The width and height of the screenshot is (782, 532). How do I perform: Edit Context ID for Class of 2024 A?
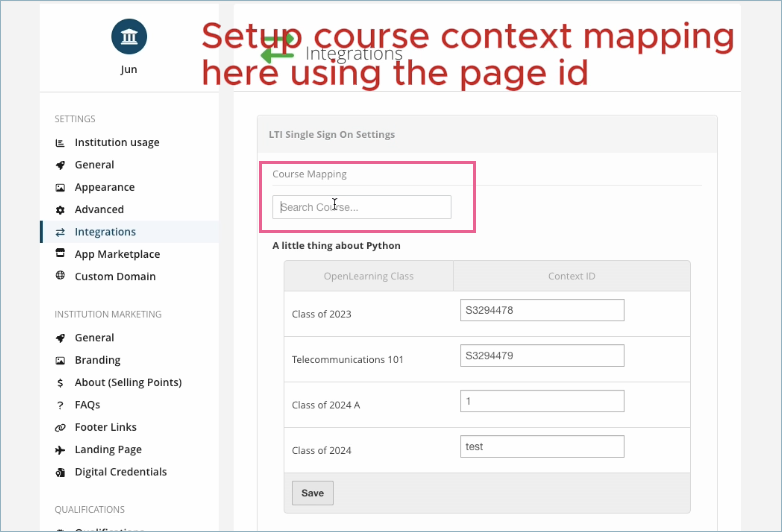click(542, 401)
